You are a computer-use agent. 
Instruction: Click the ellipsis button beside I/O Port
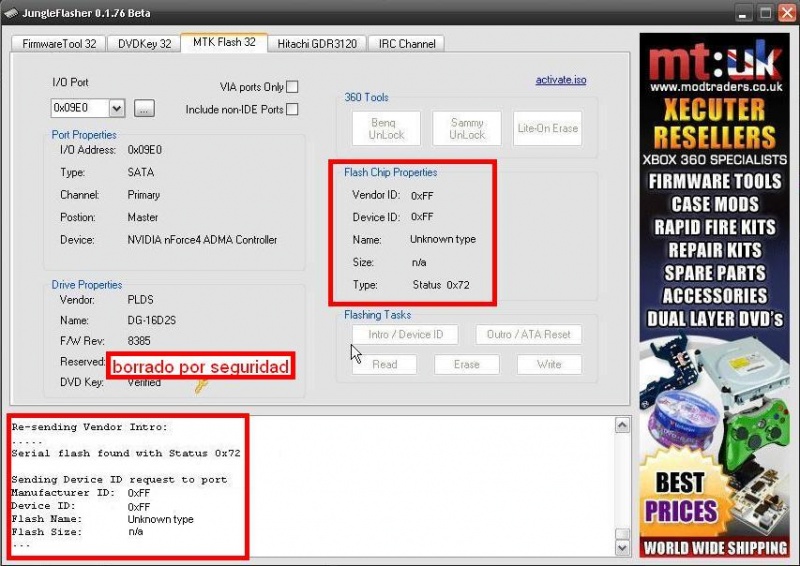(x=144, y=108)
